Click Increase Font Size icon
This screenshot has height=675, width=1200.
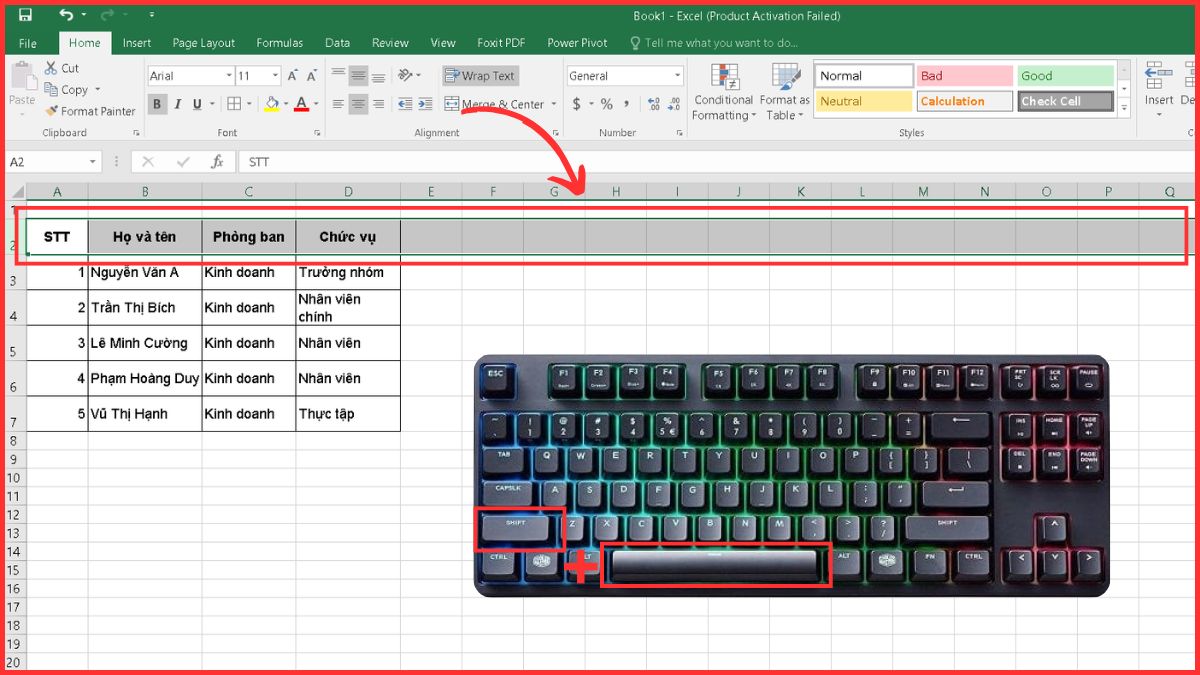(293, 76)
